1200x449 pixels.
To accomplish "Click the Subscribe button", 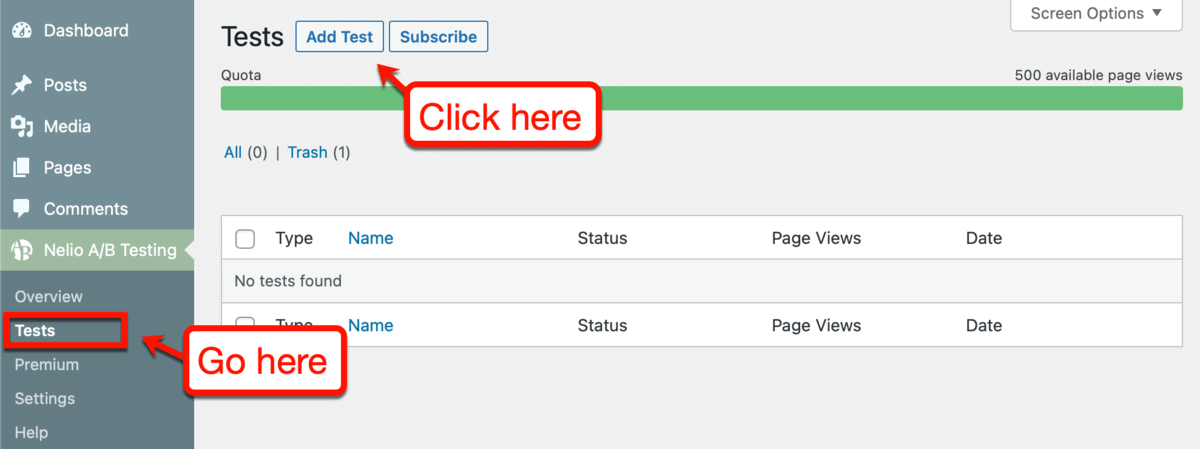I will (438, 37).
